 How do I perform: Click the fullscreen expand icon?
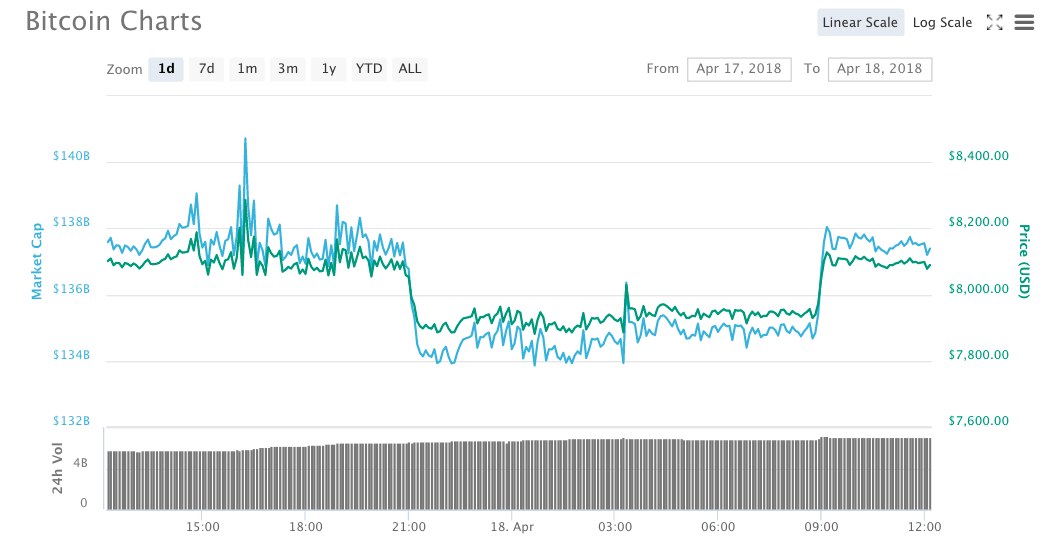coord(994,22)
